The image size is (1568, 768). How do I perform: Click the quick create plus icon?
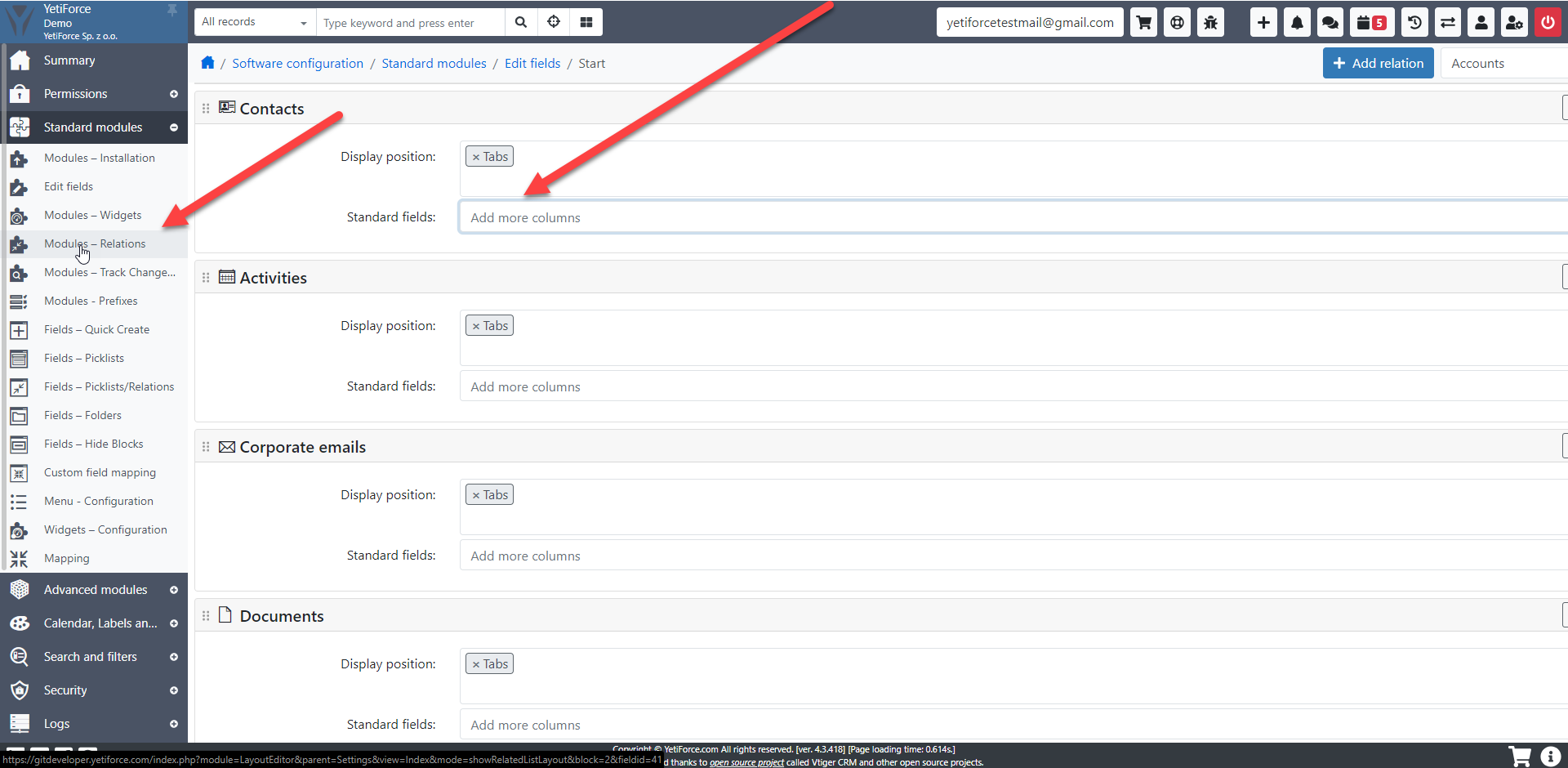(1263, 22)
